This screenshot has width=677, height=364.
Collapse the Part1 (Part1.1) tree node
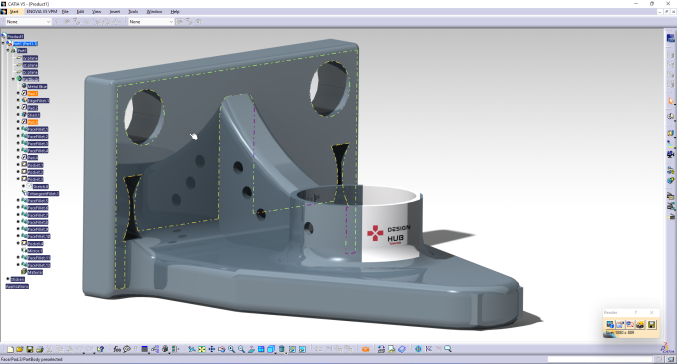click(x=3, y=44)
